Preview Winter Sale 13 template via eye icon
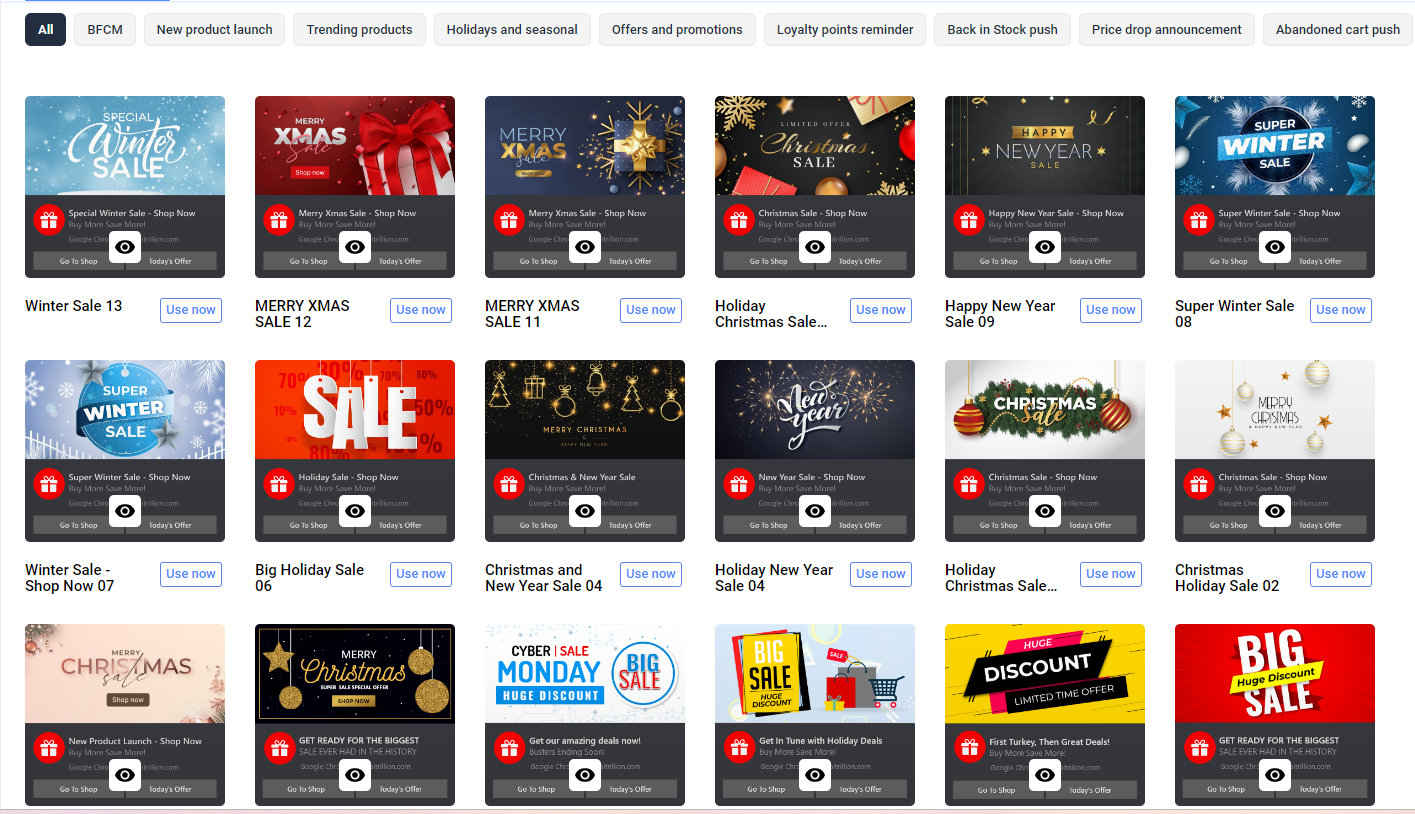This screenshot has height=814, width=1415. pyautogui.click(x=125, y=247)
